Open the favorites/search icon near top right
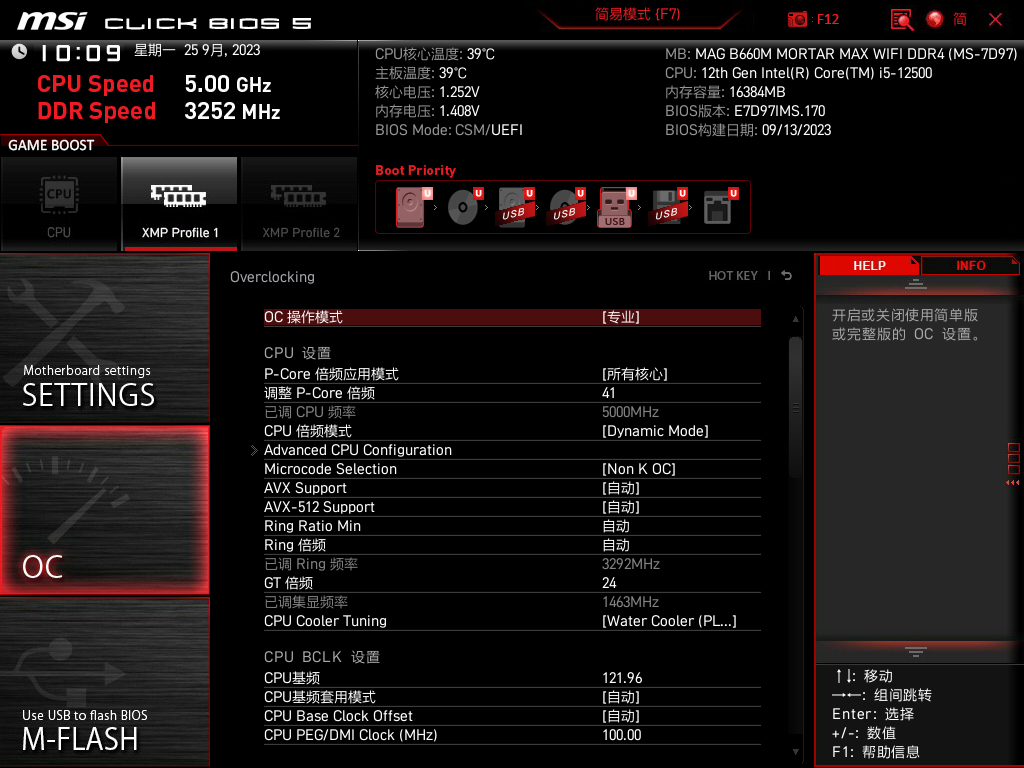 coord(901,19)
